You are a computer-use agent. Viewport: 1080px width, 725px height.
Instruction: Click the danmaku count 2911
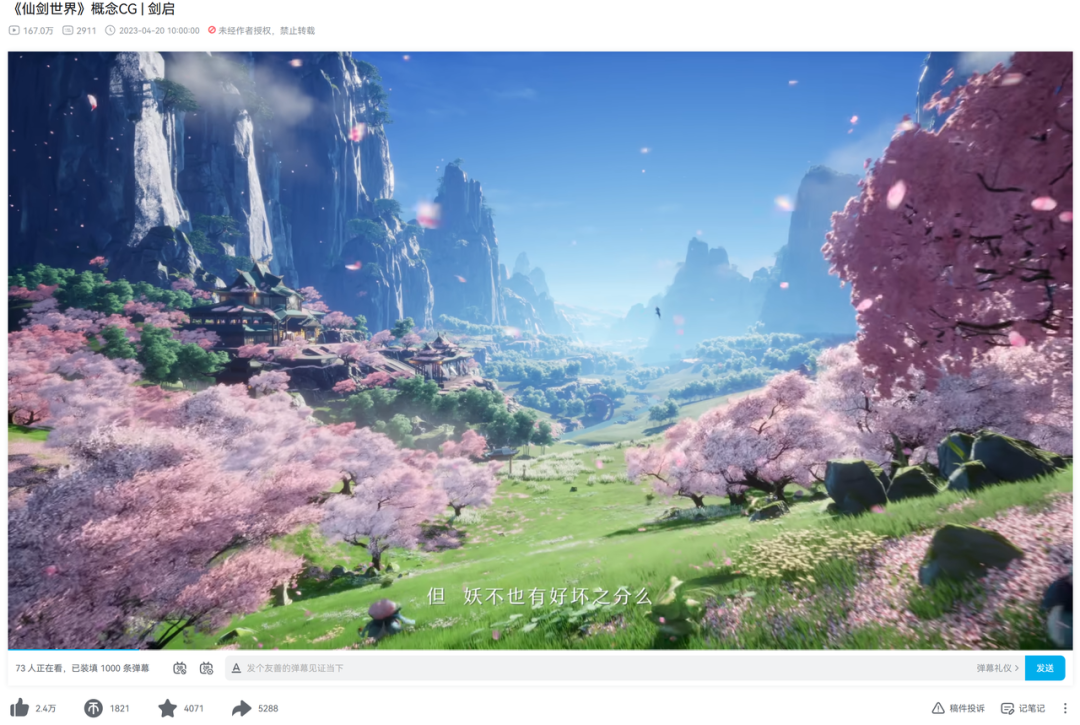[x=79, y=30]
